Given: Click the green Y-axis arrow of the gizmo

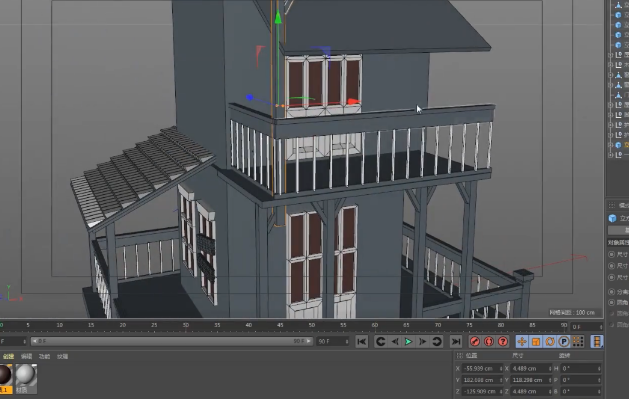Looking at the screenshot, I should click(278, 17).
